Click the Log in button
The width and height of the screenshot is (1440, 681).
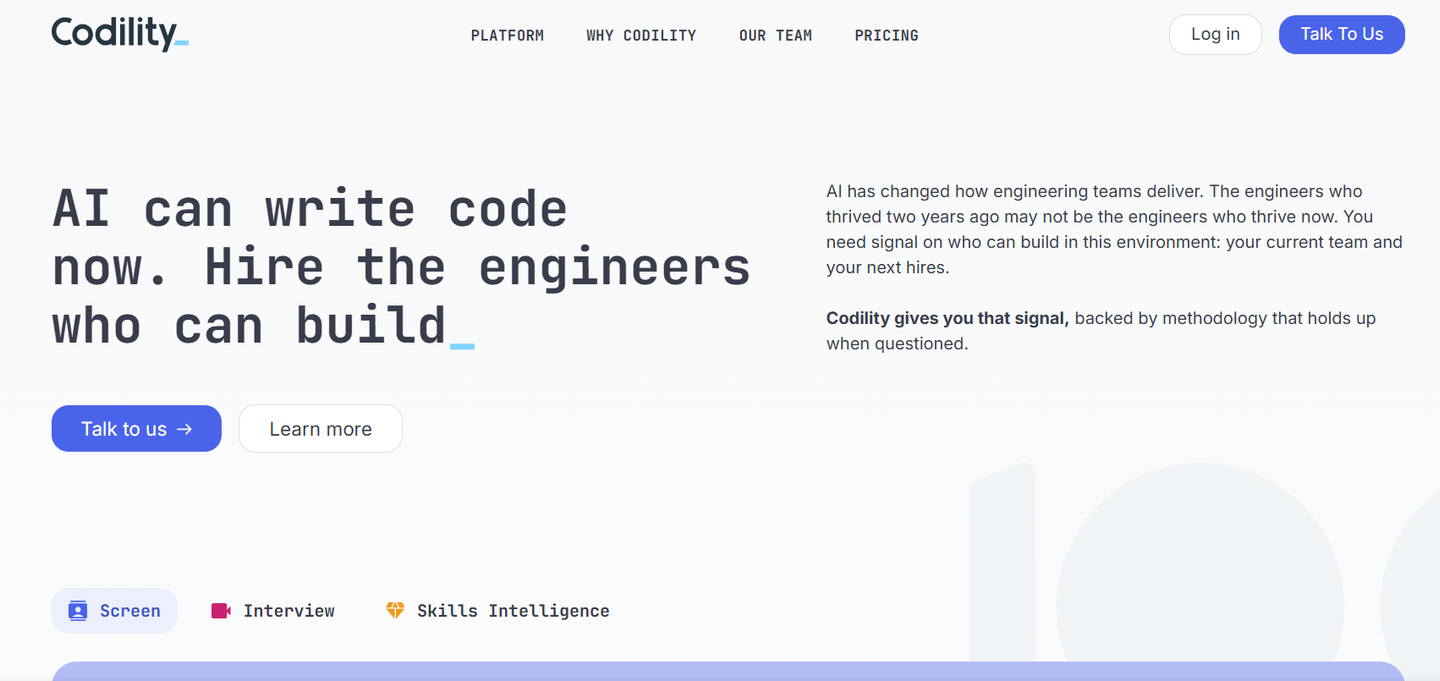[1215, 34]
